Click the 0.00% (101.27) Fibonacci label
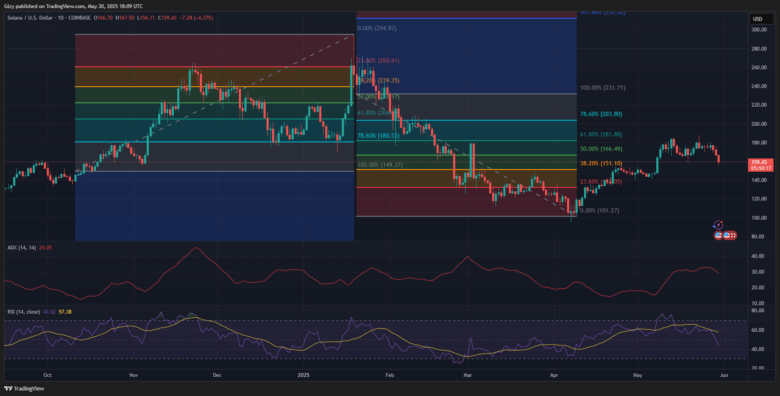780x396 pixels. tap(598, 210)
